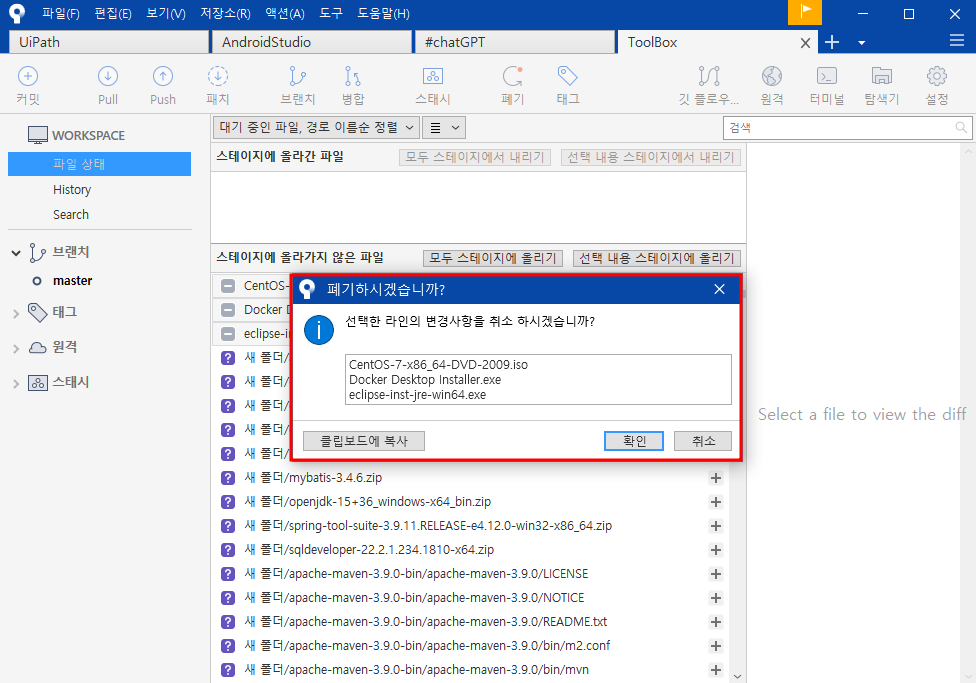
Task: Switch to the #chatGPT tab
Action: point(514,42)
